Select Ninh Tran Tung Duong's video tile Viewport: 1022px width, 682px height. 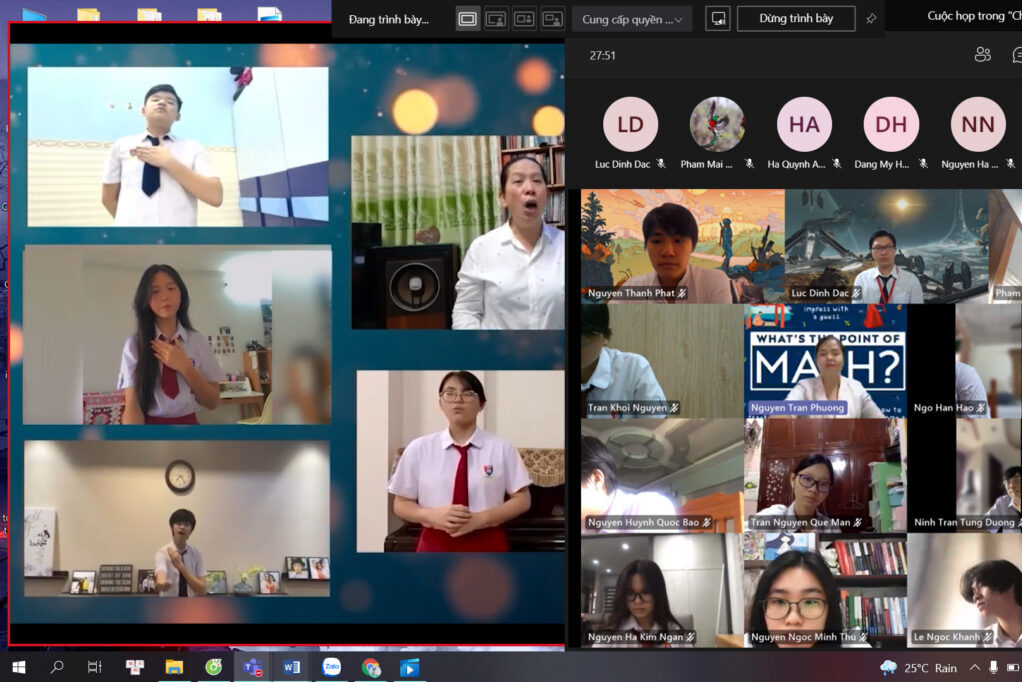point(965,475)
